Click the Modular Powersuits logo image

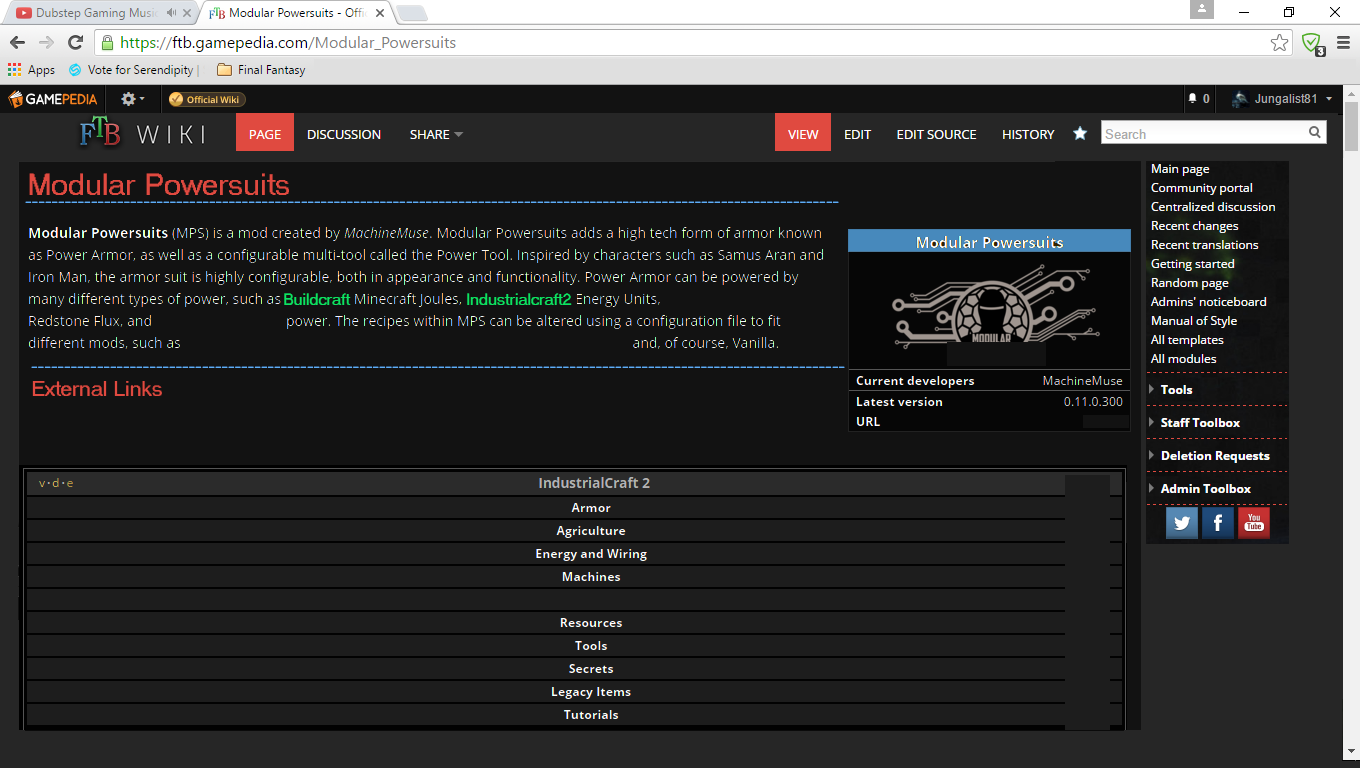coord(990,311)
